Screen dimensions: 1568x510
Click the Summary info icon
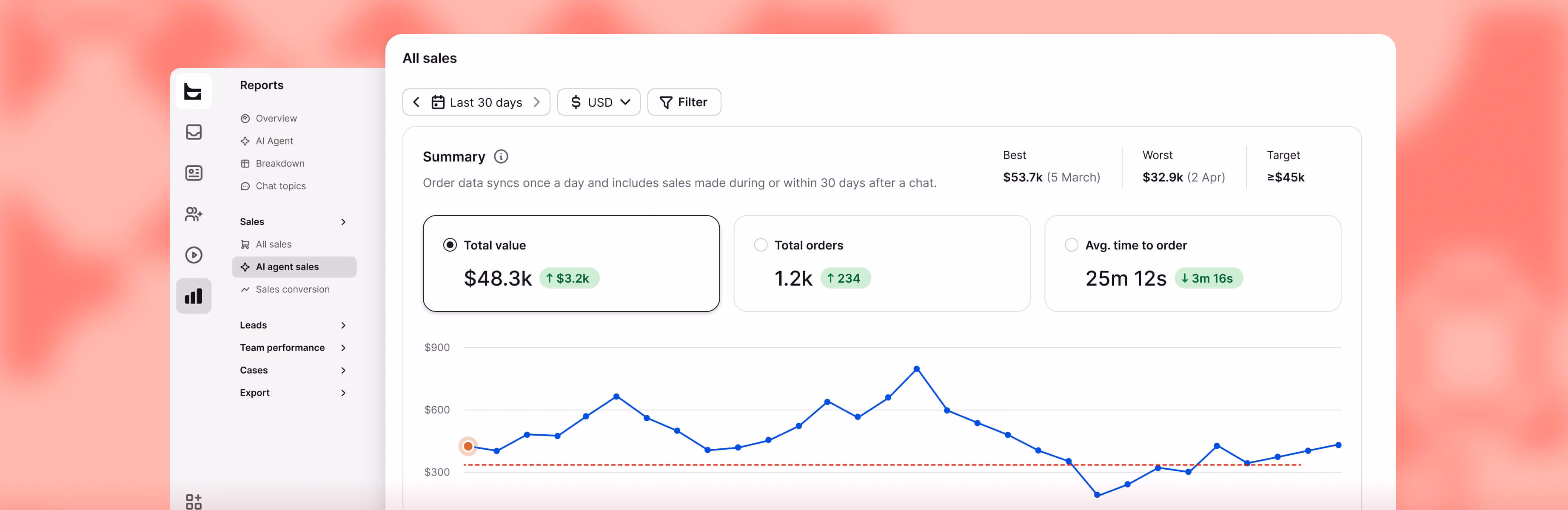pyautogui.click(x=501, y=157)
